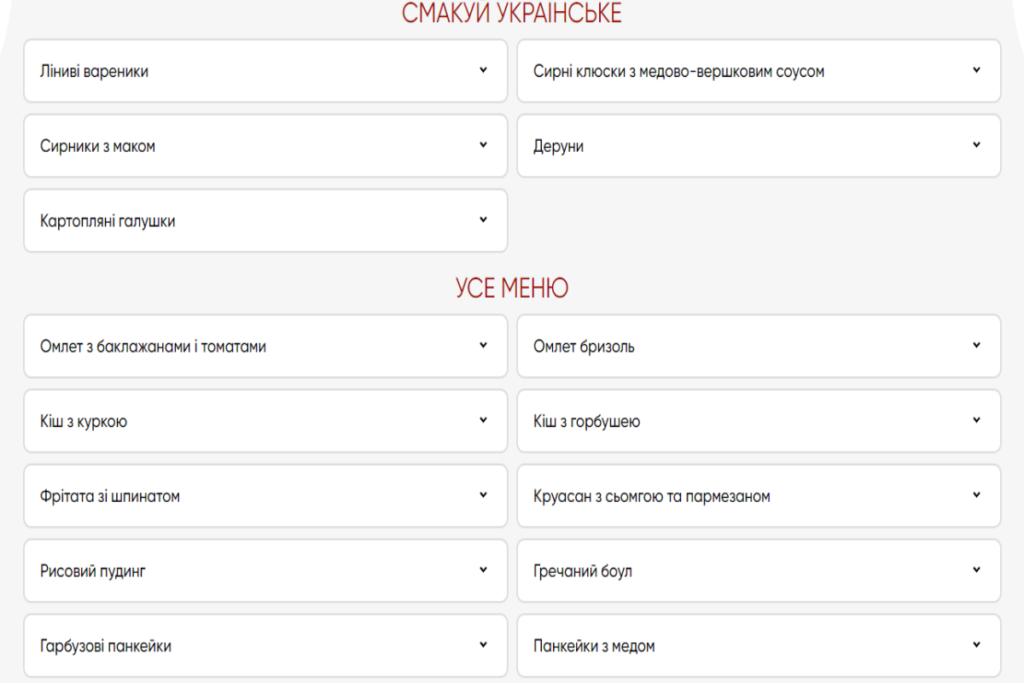1024x683 pixels.
Task: Click the Деруни label text
Action: (558, 146)
